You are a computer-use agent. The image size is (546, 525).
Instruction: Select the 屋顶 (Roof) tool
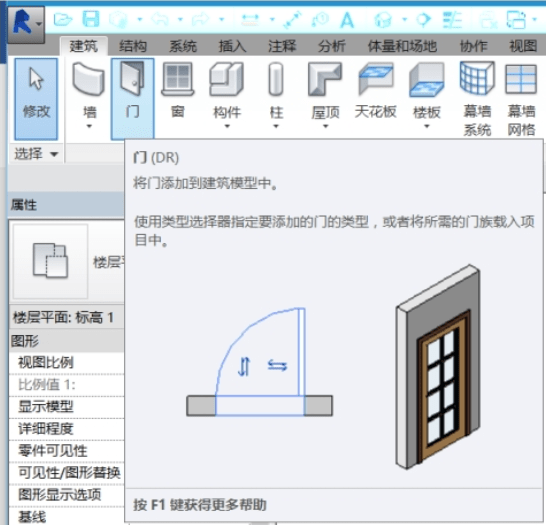click(325, 96)
